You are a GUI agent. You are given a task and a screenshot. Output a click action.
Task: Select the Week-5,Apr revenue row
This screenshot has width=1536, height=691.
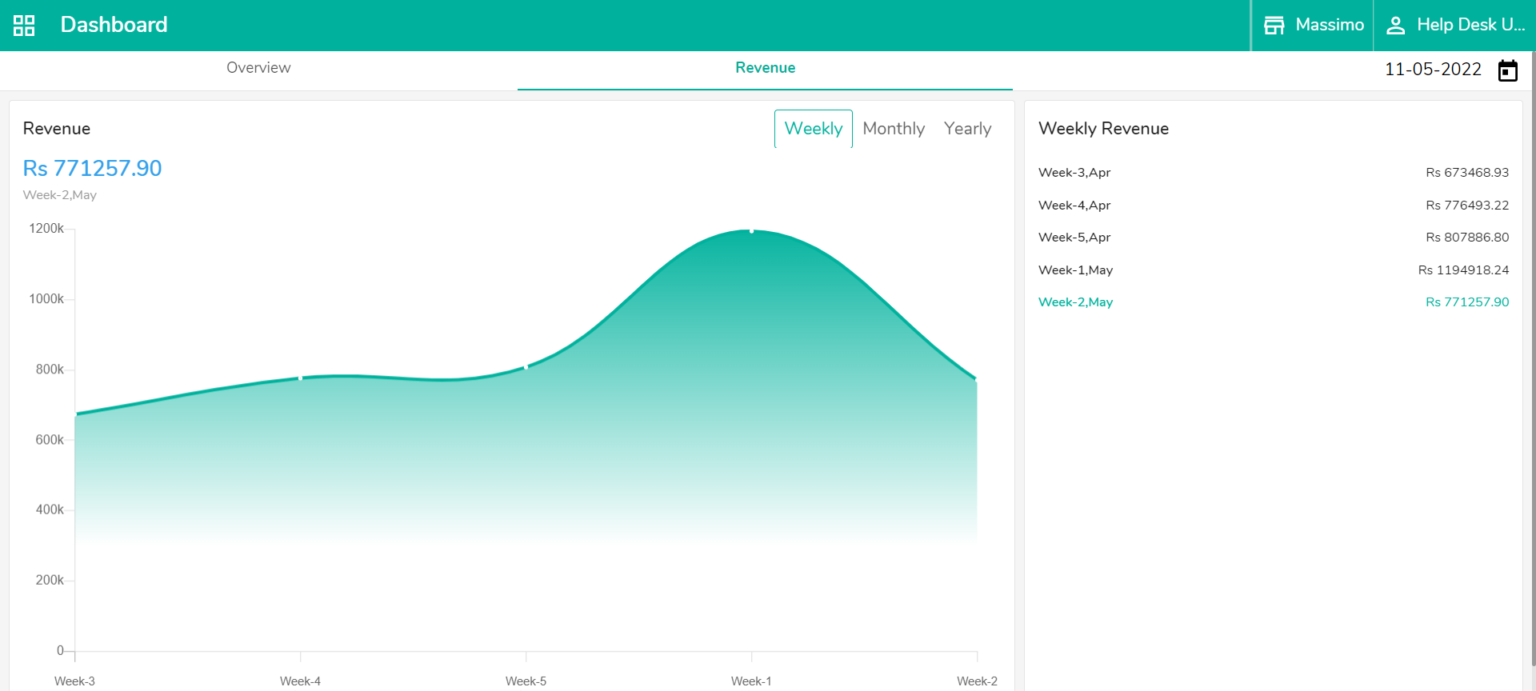[1273, 237]
